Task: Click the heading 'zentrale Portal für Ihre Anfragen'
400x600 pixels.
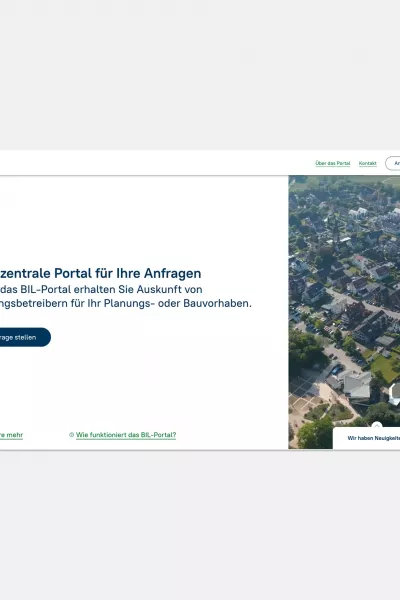Action: click(101, 273)
